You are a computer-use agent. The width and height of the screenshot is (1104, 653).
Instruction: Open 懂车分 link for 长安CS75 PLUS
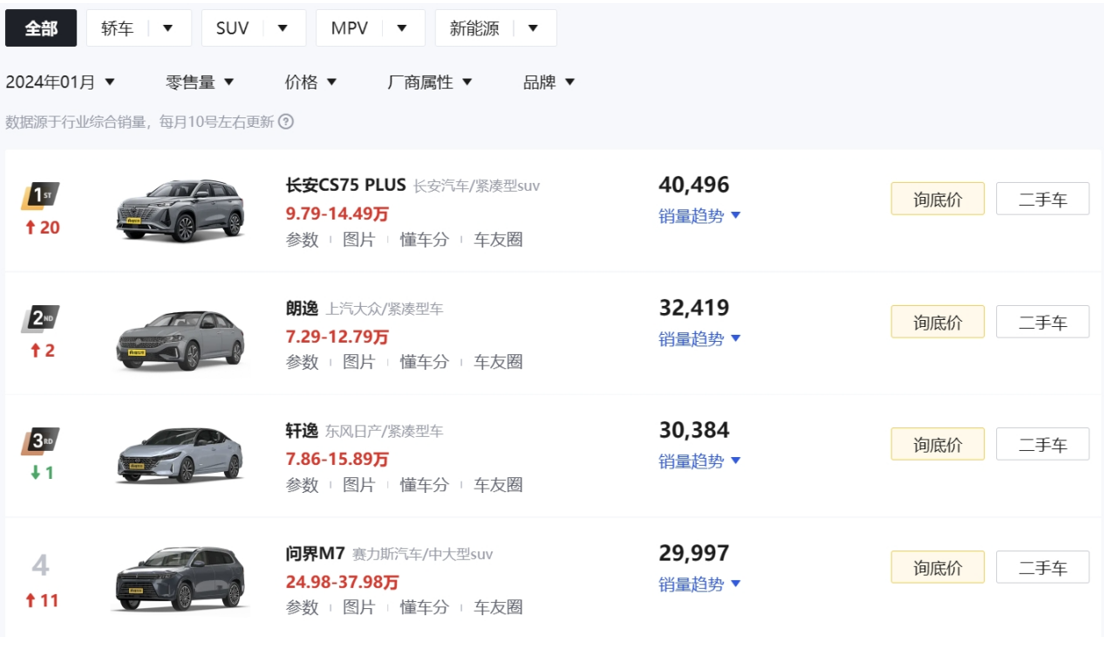coord(424,240)
